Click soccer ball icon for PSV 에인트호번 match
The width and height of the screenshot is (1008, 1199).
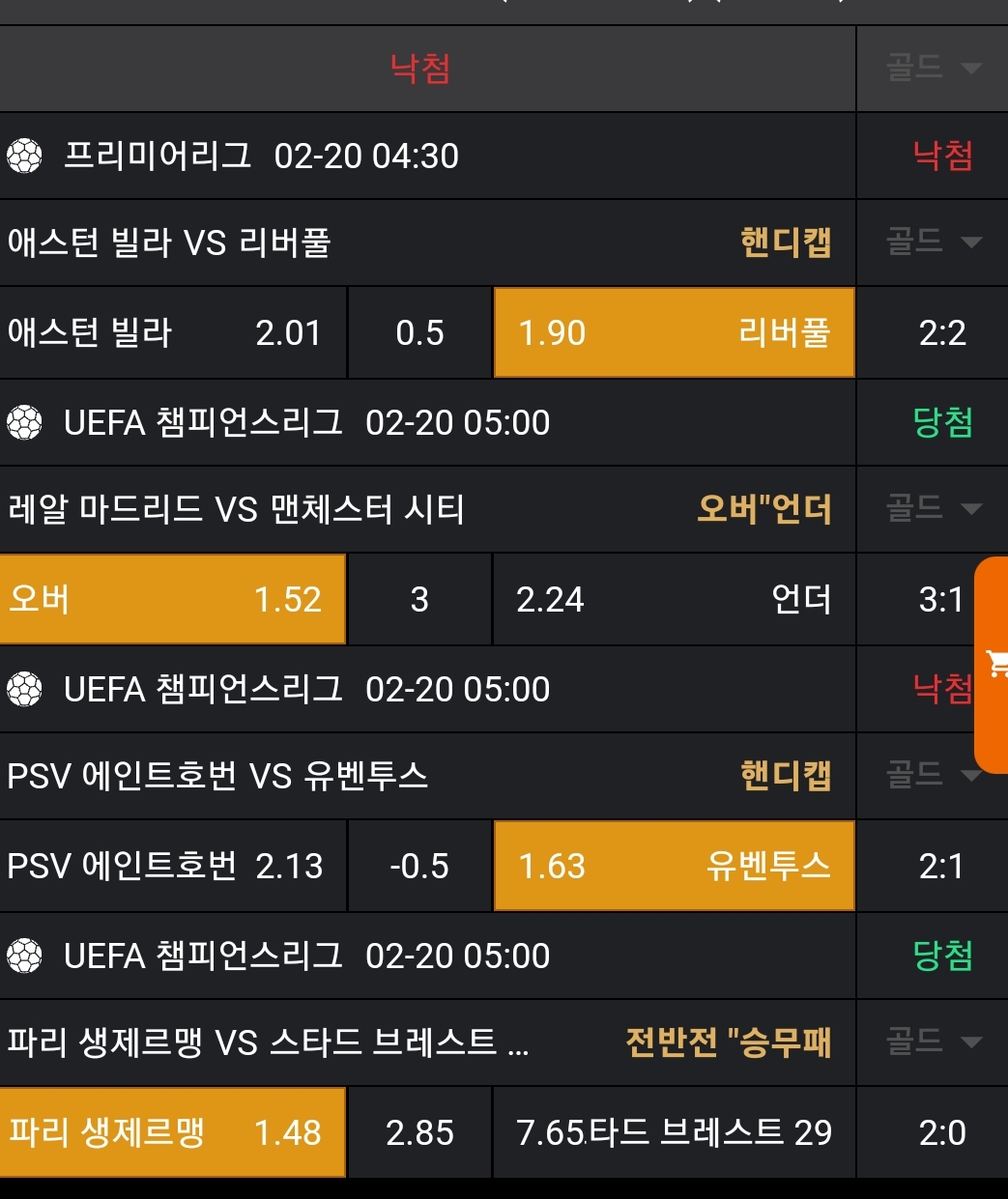pyautogui.click(x=25, y=689)
